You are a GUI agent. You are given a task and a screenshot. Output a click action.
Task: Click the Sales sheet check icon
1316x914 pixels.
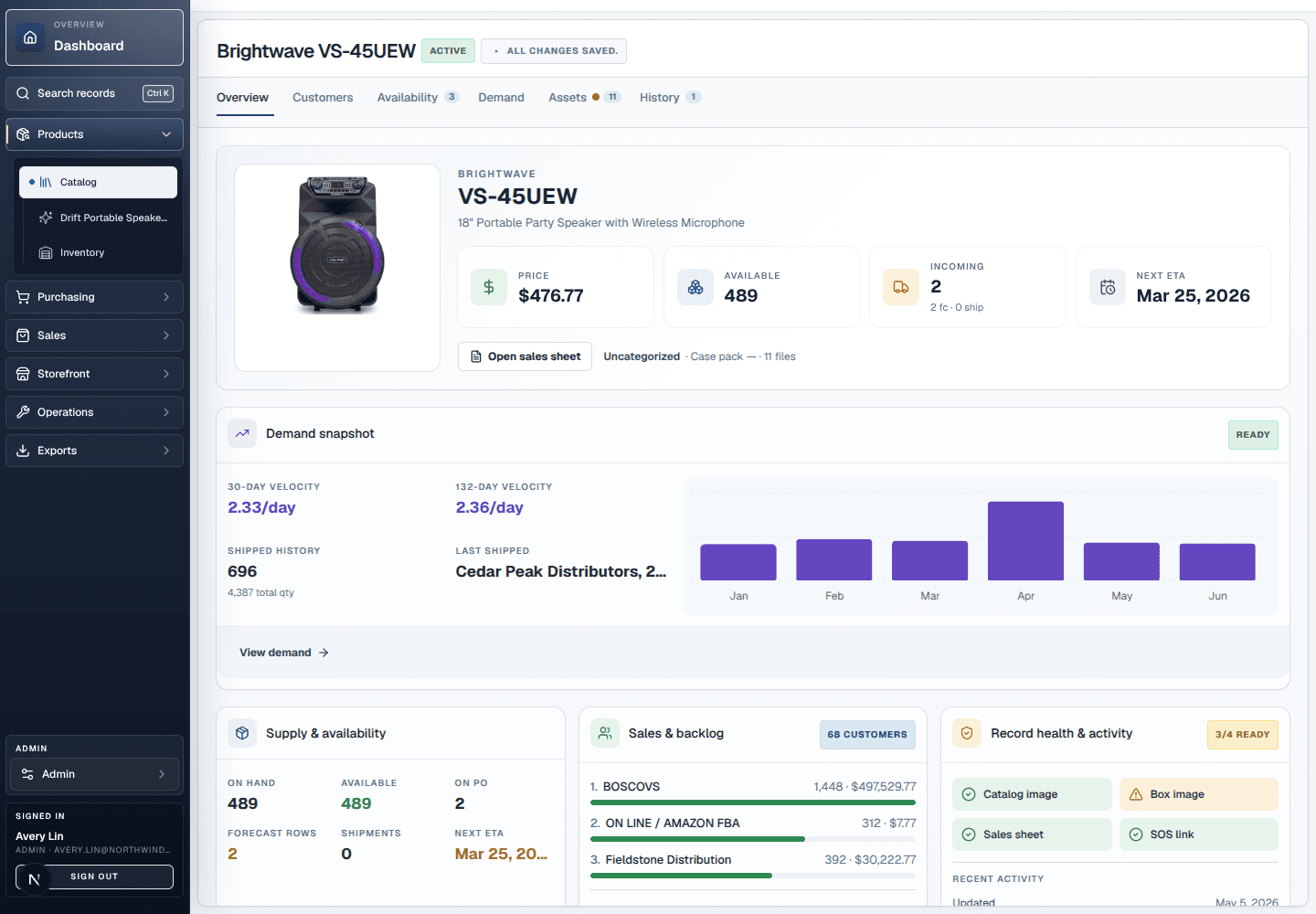(x=969, y=834)
